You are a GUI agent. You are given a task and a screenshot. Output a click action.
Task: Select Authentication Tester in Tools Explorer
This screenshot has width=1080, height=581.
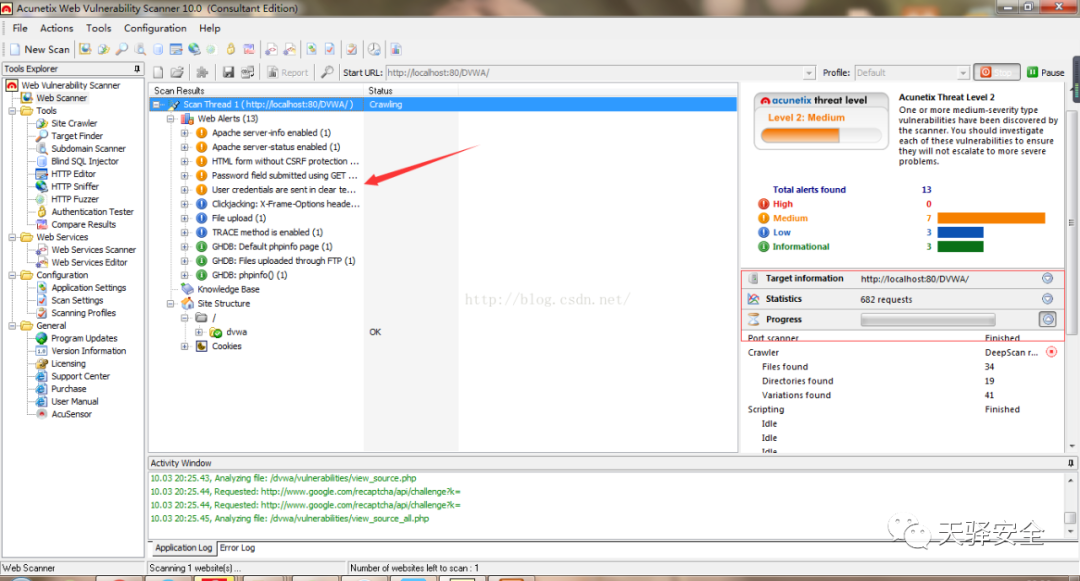(x=92, y=212)
